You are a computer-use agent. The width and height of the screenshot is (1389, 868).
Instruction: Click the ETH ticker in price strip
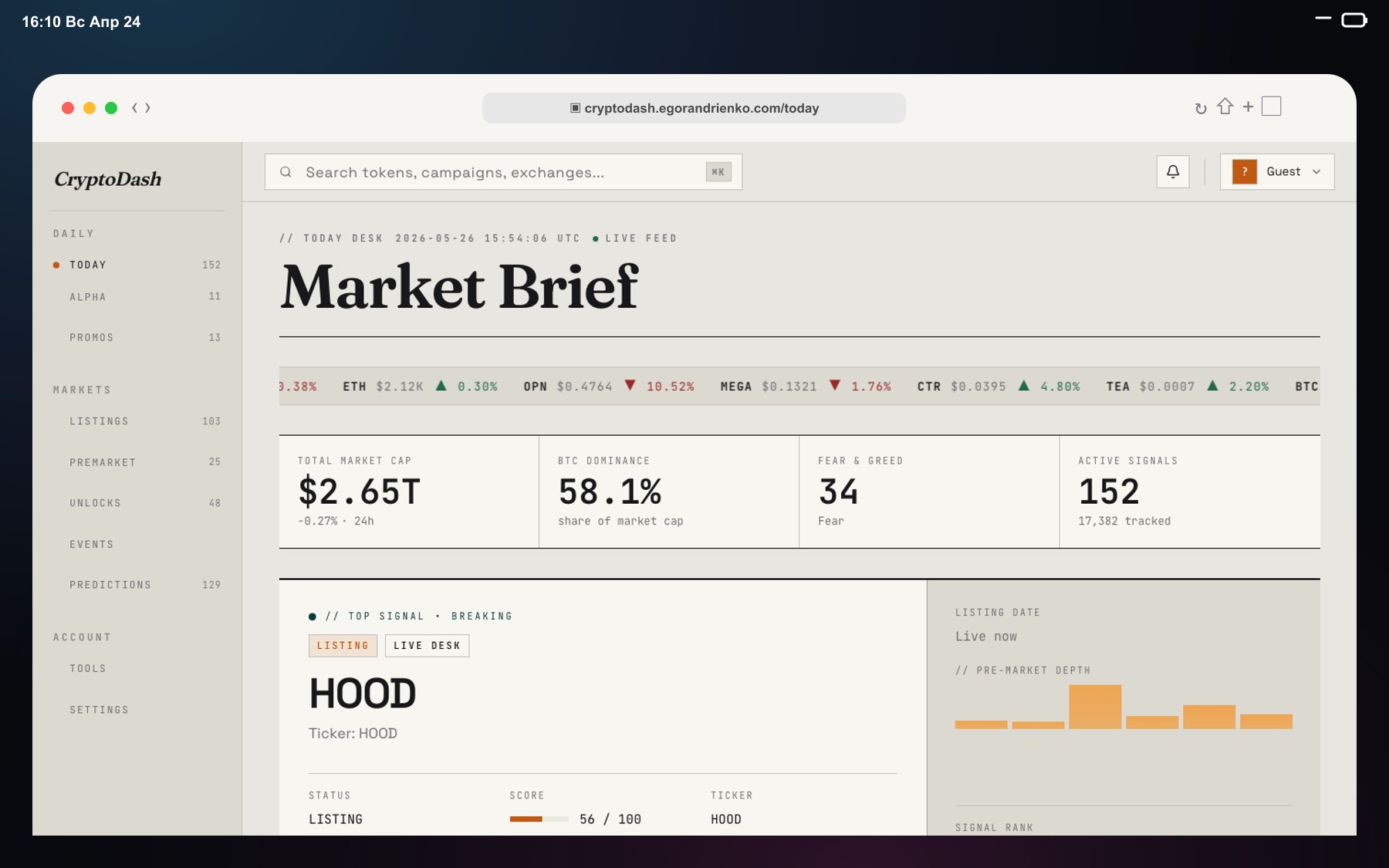pyautogui.click(x=420, y=387)
